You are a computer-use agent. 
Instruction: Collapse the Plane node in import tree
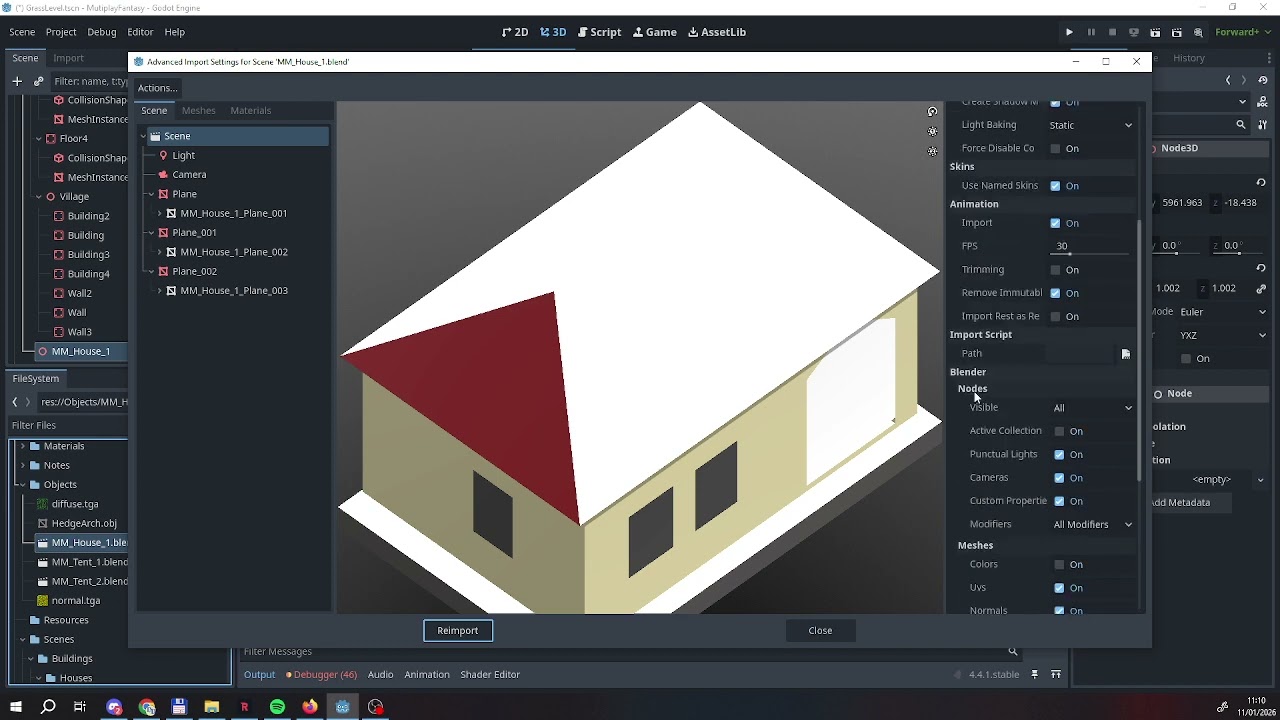point(150,194)
